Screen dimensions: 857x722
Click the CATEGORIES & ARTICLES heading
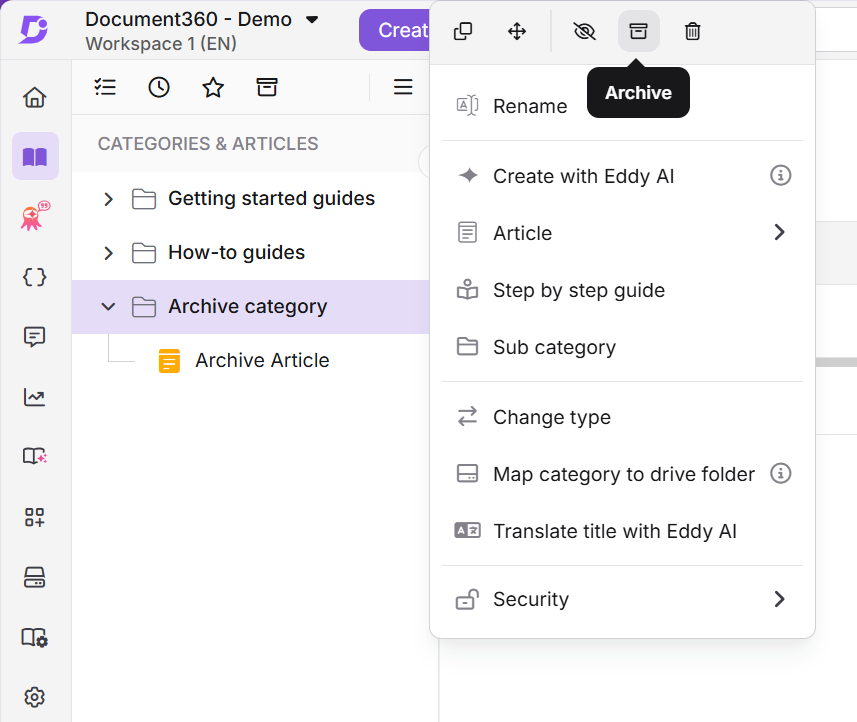tap(208, 144)
